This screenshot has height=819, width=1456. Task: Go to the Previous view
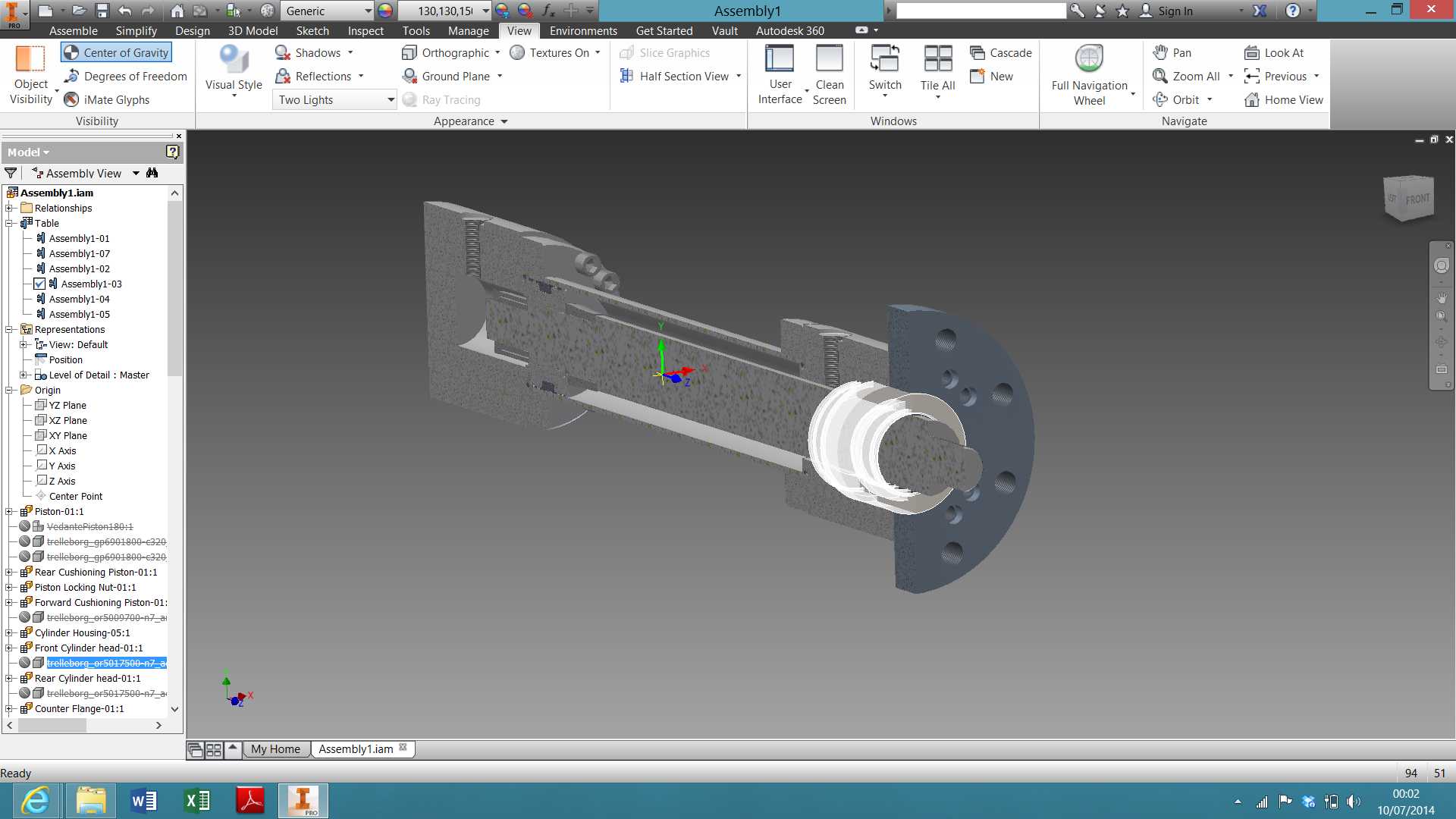coord(1276,76)
